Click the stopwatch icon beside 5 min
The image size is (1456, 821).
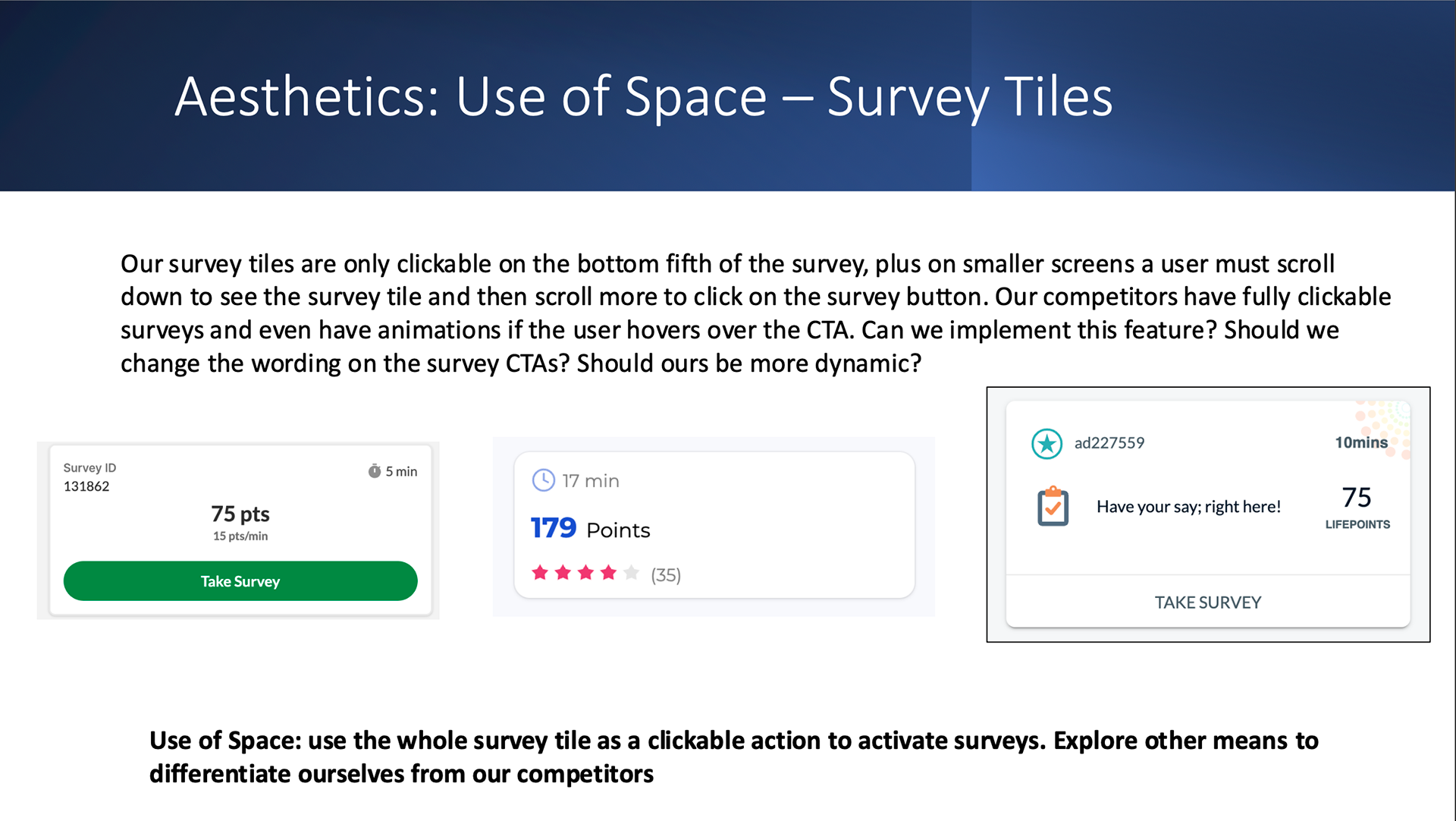point(375,471)
